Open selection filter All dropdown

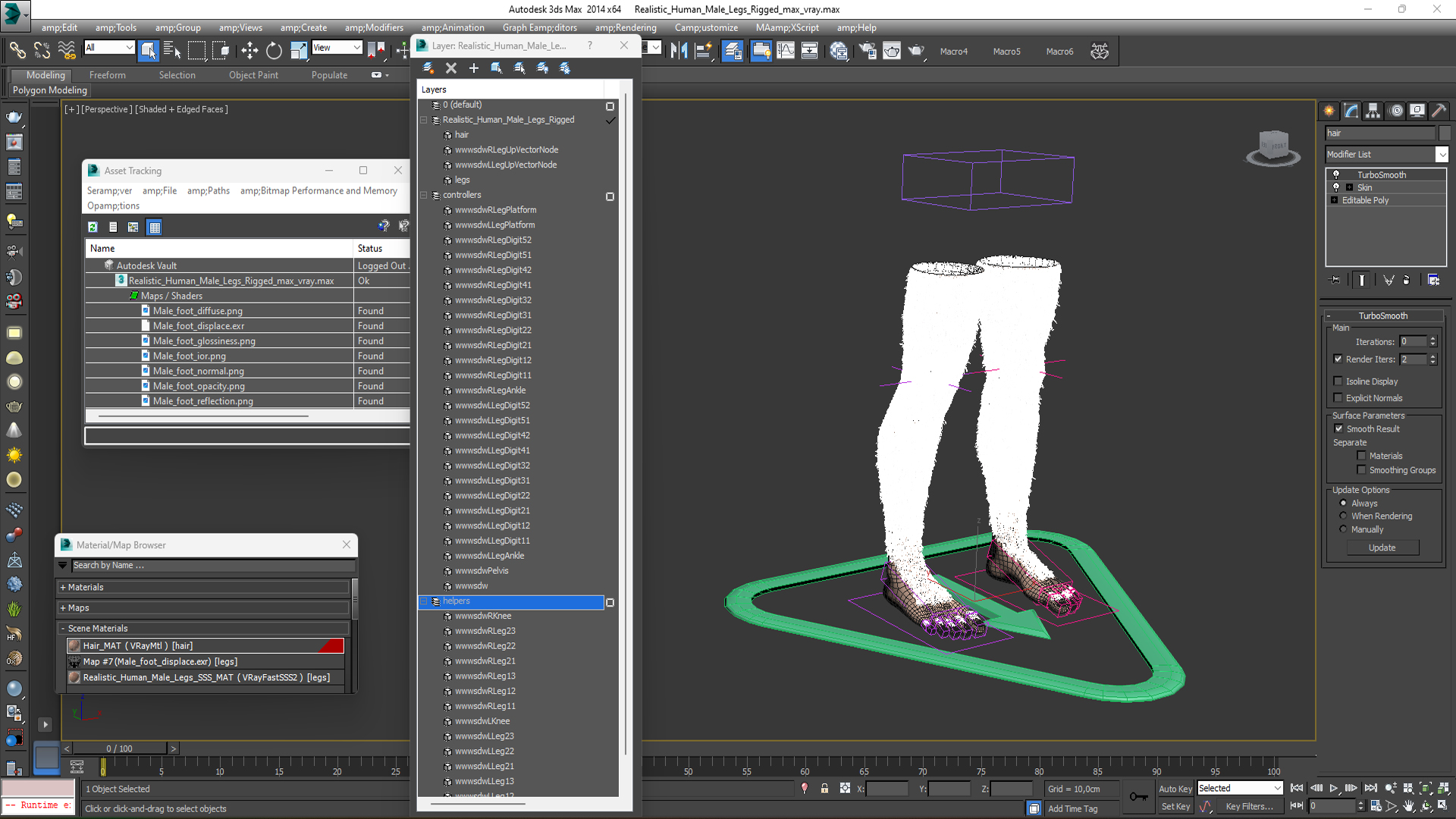coord(128,48)
